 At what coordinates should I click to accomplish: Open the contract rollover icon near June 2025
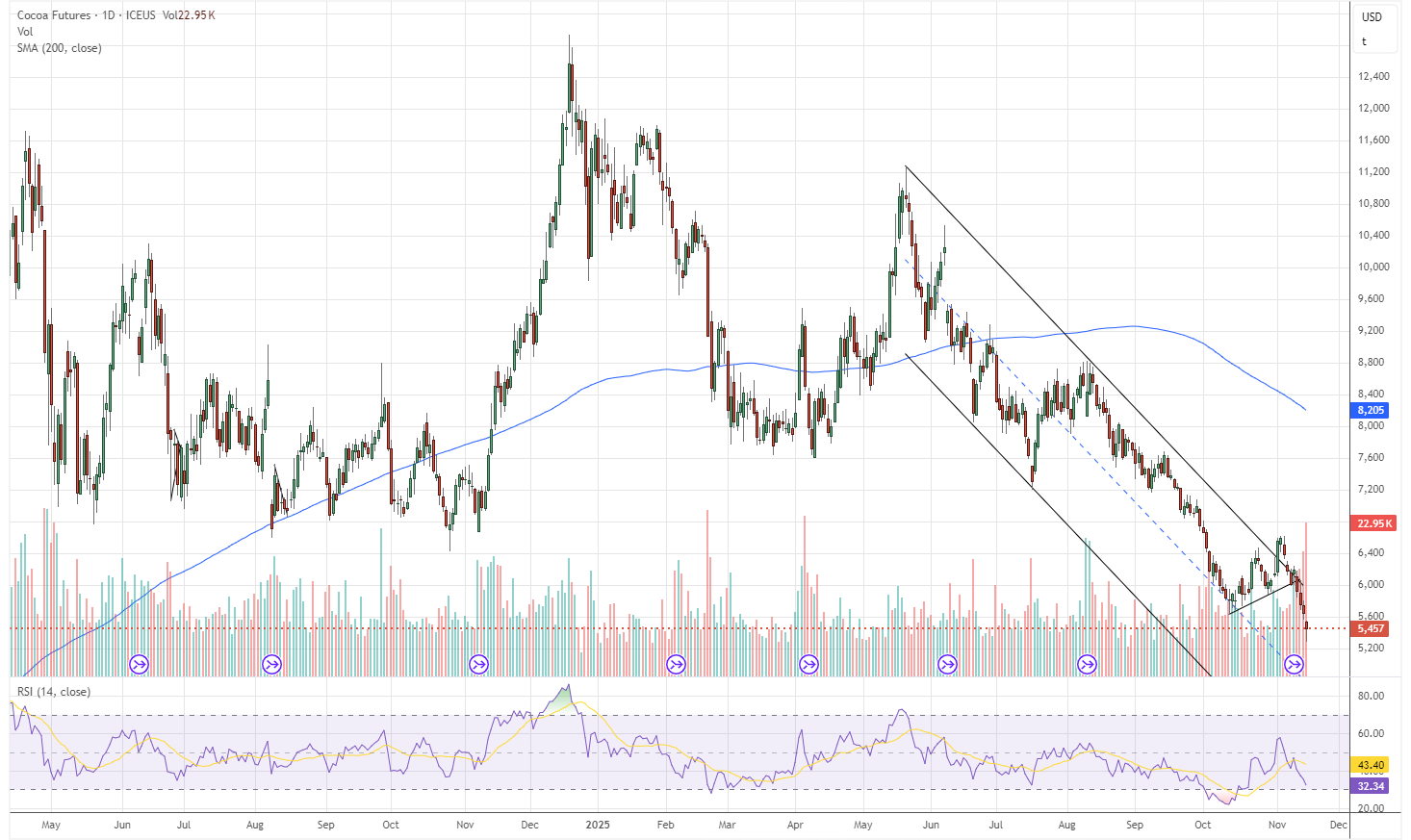(x=948, y=664)
